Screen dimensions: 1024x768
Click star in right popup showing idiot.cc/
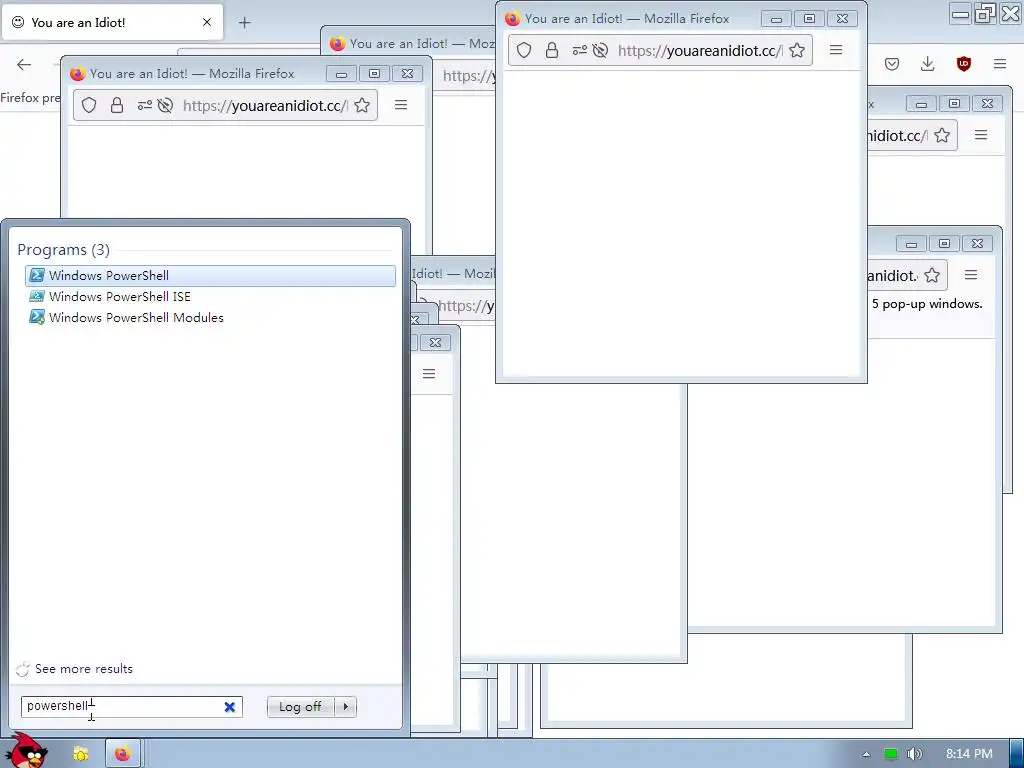942,135
